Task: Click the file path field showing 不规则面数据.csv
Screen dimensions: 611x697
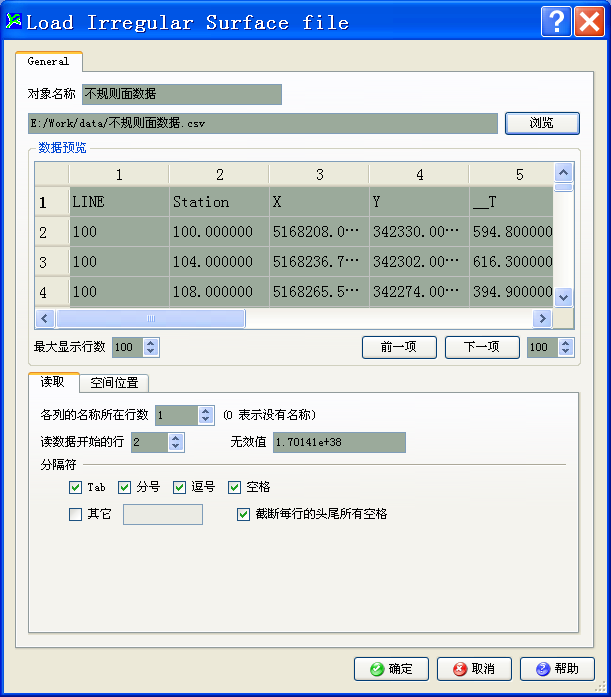Action: tap(263, 123)
